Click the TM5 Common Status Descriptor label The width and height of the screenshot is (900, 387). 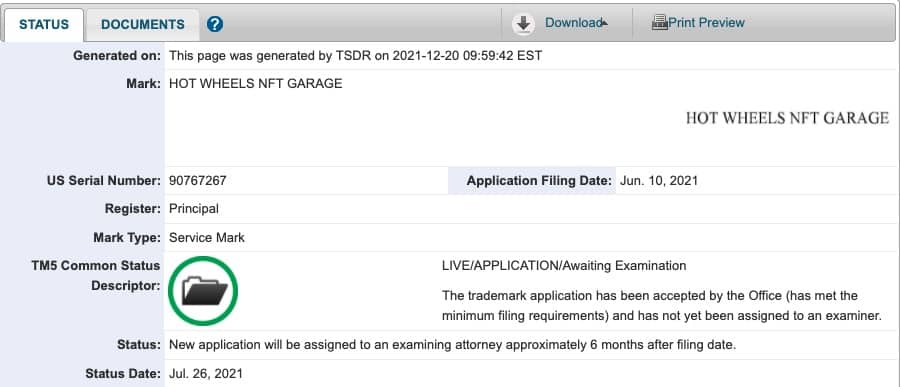[96, 276]
